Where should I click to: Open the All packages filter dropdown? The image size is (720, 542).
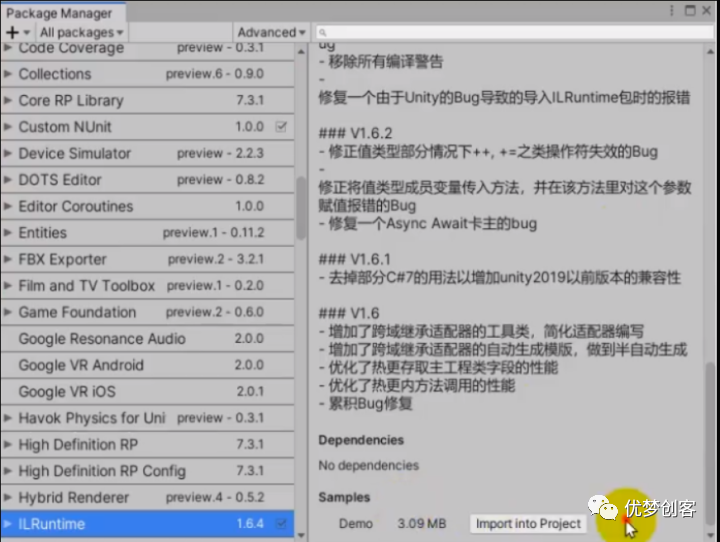(x=81, y=33)
